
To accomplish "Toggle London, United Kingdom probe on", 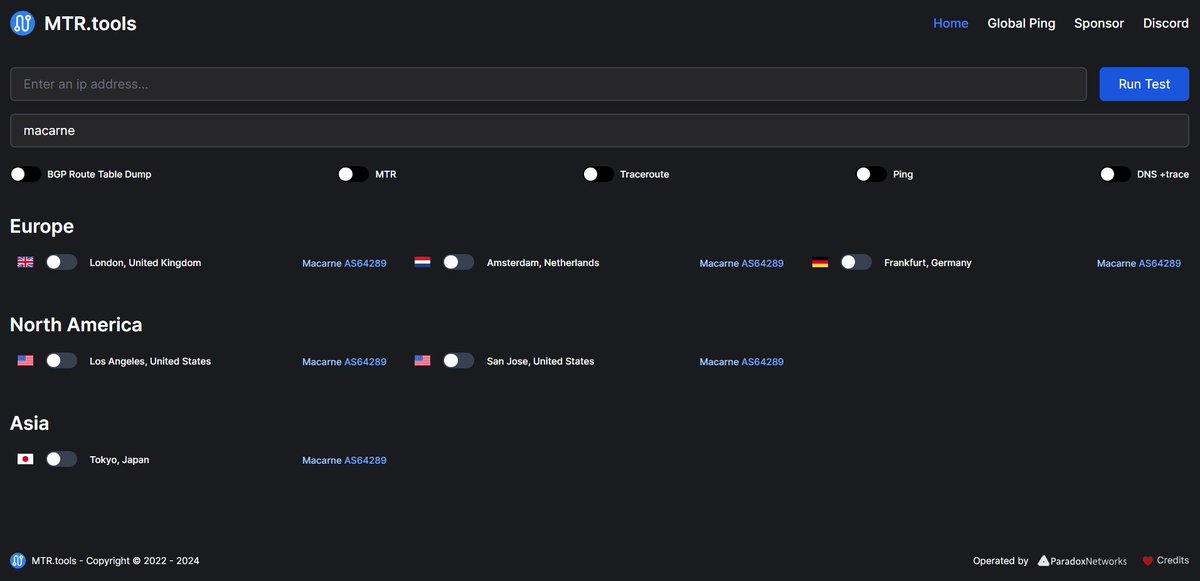I will pos(61,262).
